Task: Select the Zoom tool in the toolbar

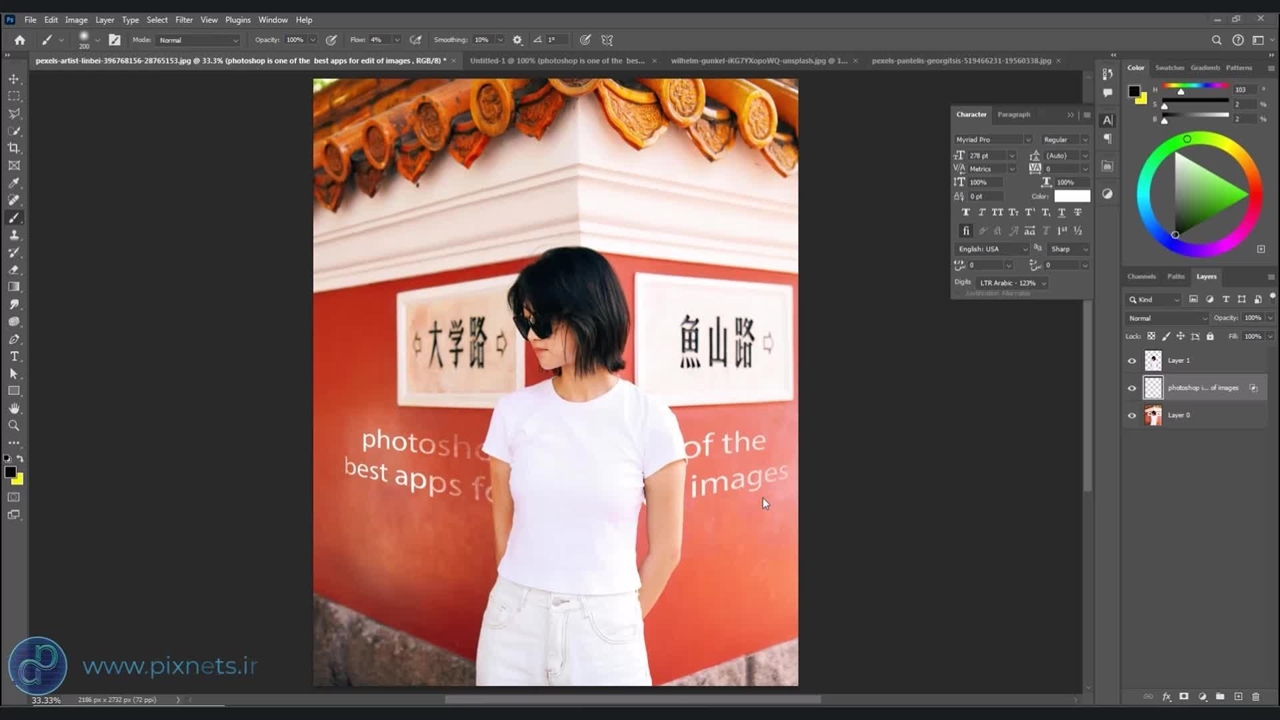Action: click(14, 425)
